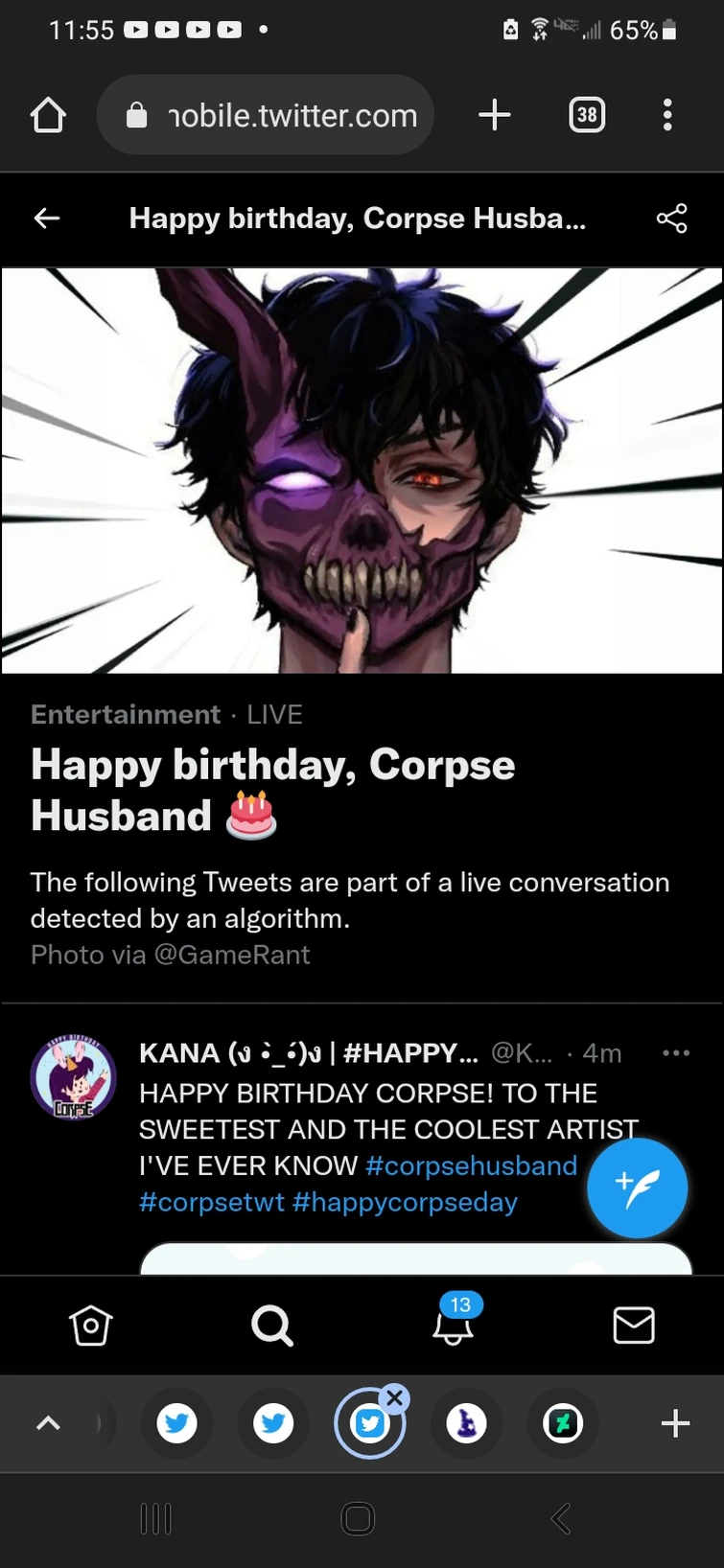Viewport: 724px width, 1568px height.
Task: Navigate back with the arrow icon
Action: (x=46, y=219)
